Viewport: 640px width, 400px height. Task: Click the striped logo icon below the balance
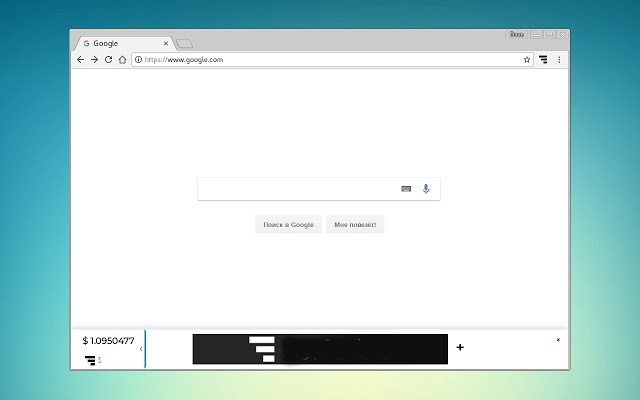click(x=90, y=360)
